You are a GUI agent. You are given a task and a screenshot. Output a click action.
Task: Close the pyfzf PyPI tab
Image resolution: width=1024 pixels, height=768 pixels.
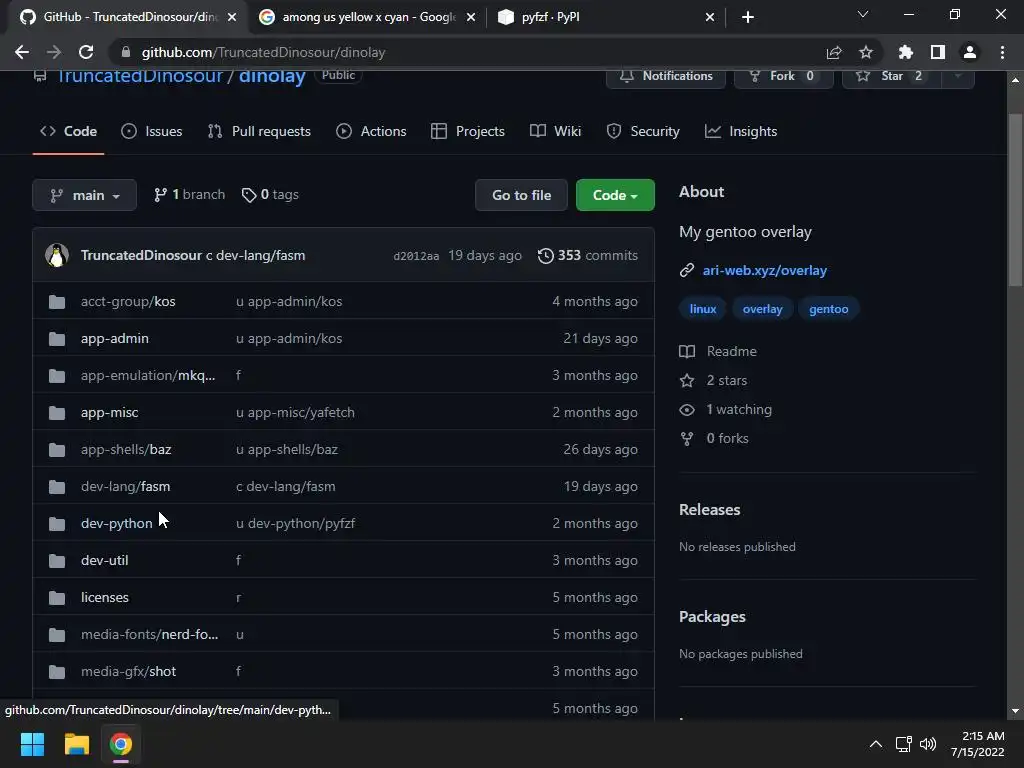pyautogui.click(x=710, y=17)
